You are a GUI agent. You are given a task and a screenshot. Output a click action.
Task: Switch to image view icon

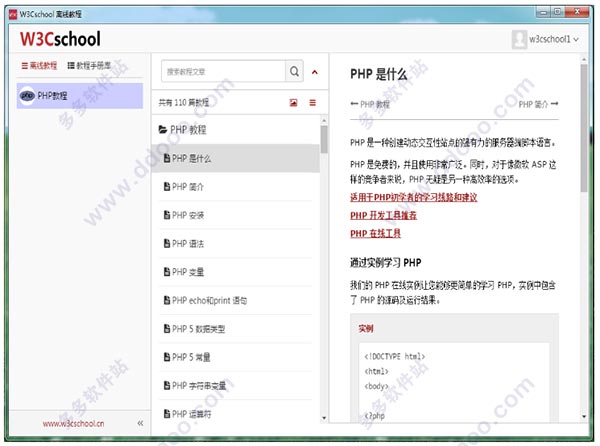[293, 103]
